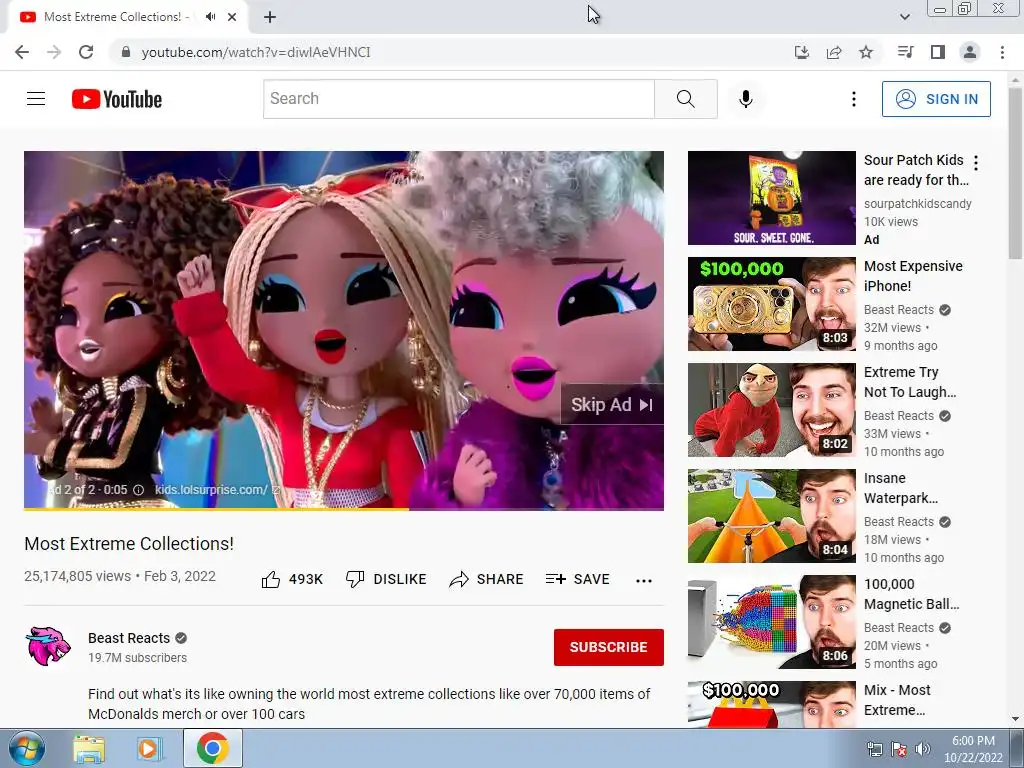This screenshot has width=1024, height=768.
Task: Bookmark this page with star icon
Action: click(866, 52)
